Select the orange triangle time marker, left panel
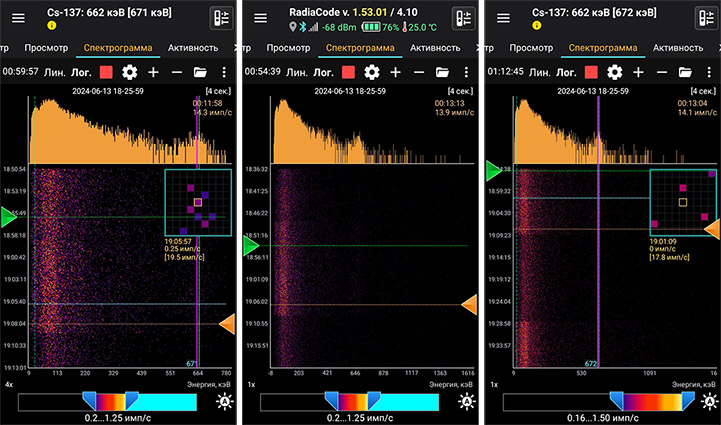Viewport: 721px width, 425px height. 227,324
